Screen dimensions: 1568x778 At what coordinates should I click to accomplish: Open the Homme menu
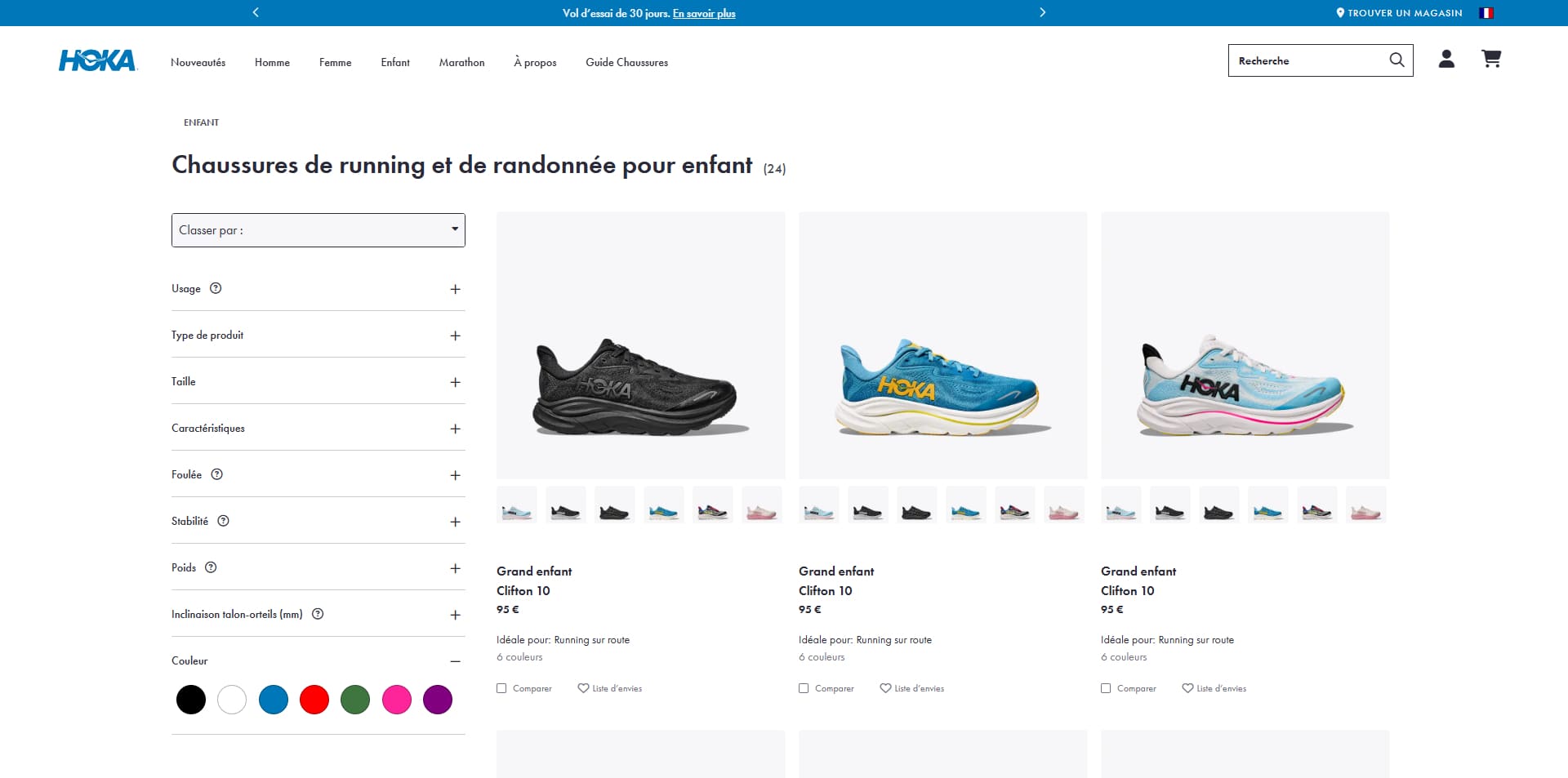[x=272, y=62]
